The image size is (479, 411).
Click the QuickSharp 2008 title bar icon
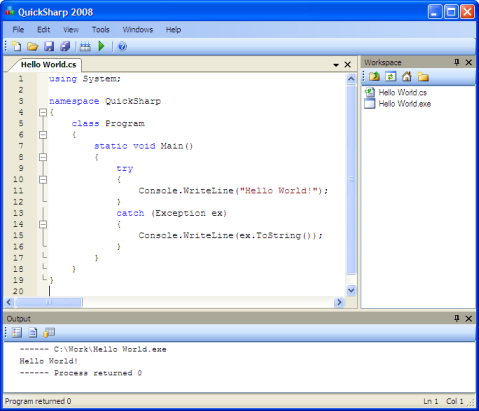pyautogui.click(x=10, y=12)
